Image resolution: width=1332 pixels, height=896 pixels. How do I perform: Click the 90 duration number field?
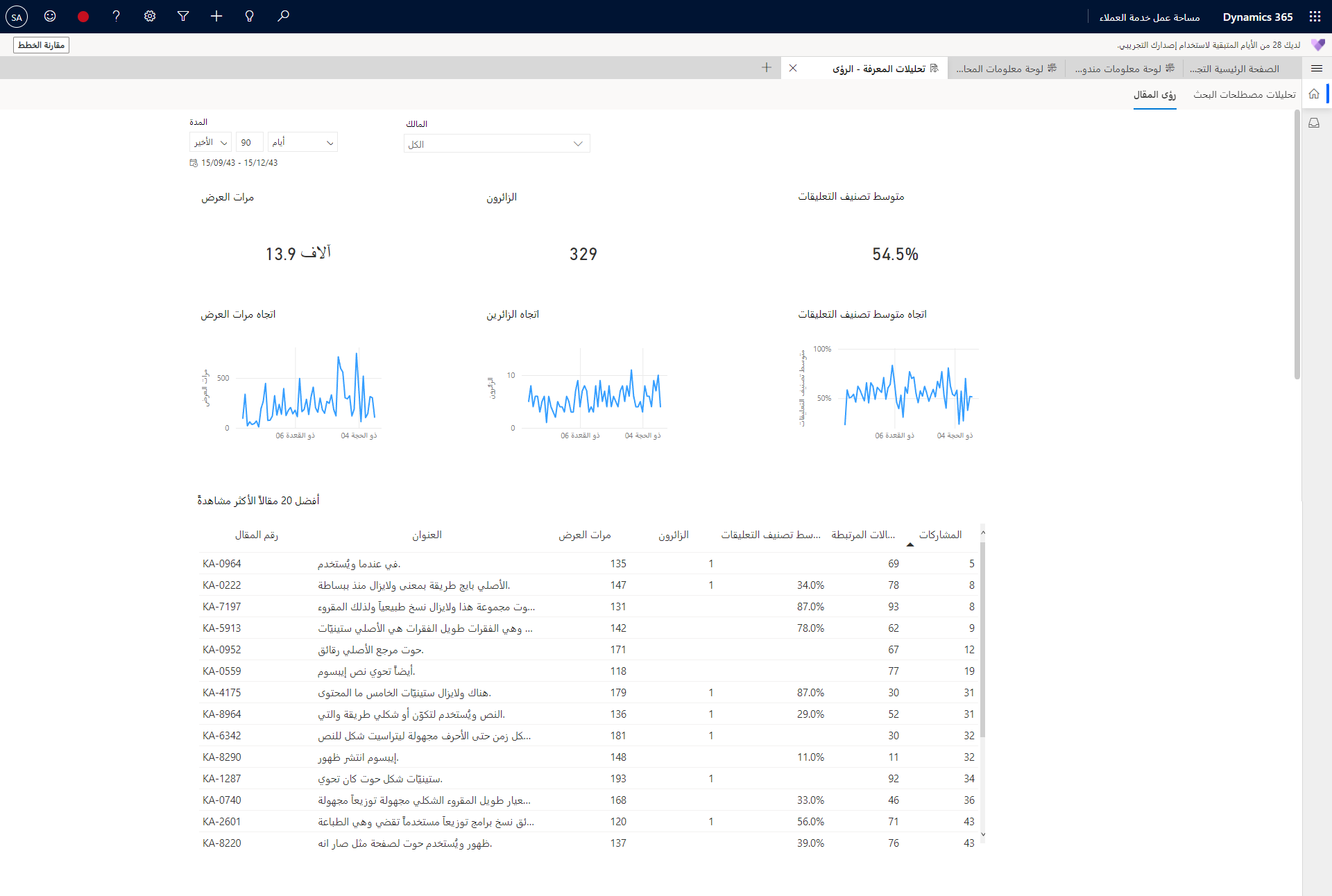click(x=249, y=142)
